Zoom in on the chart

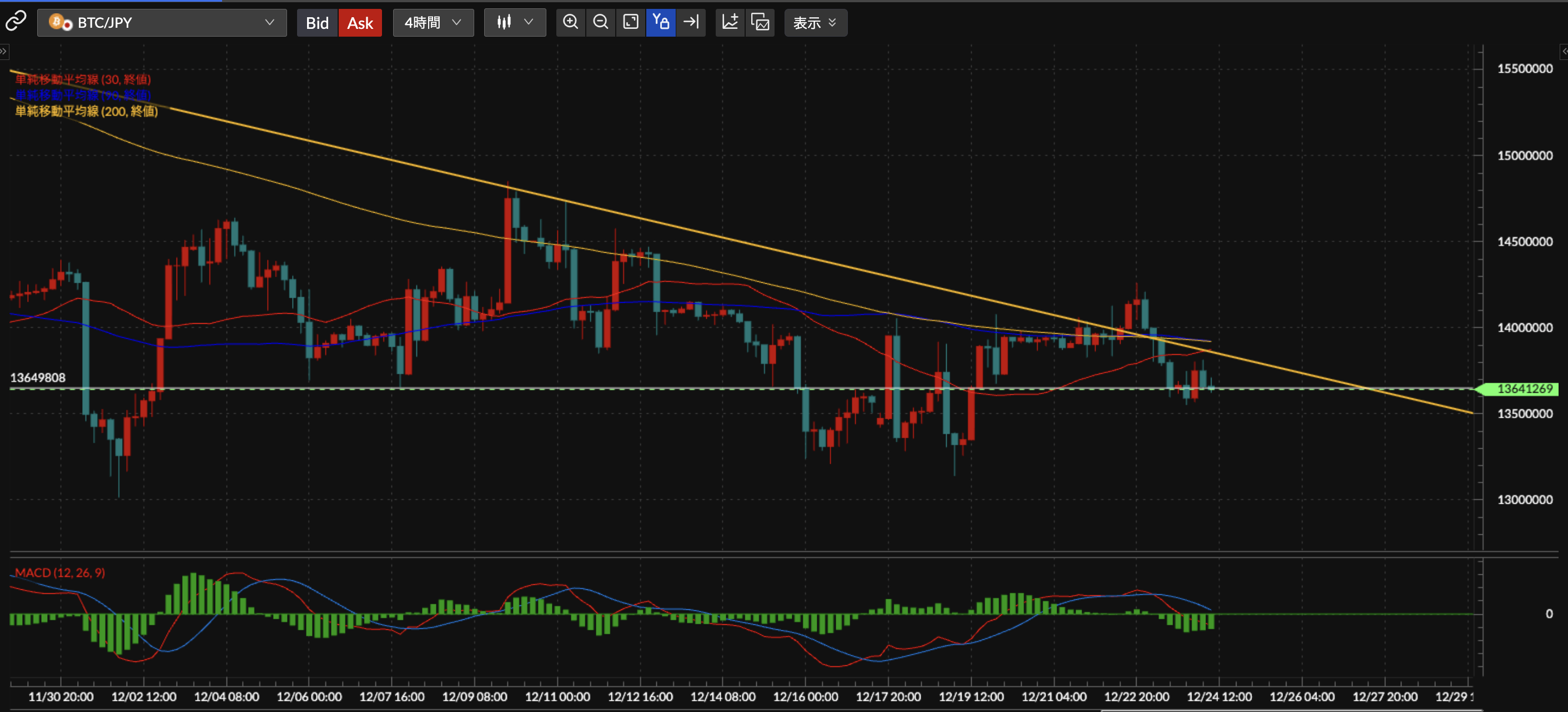[x=570, y=23]
